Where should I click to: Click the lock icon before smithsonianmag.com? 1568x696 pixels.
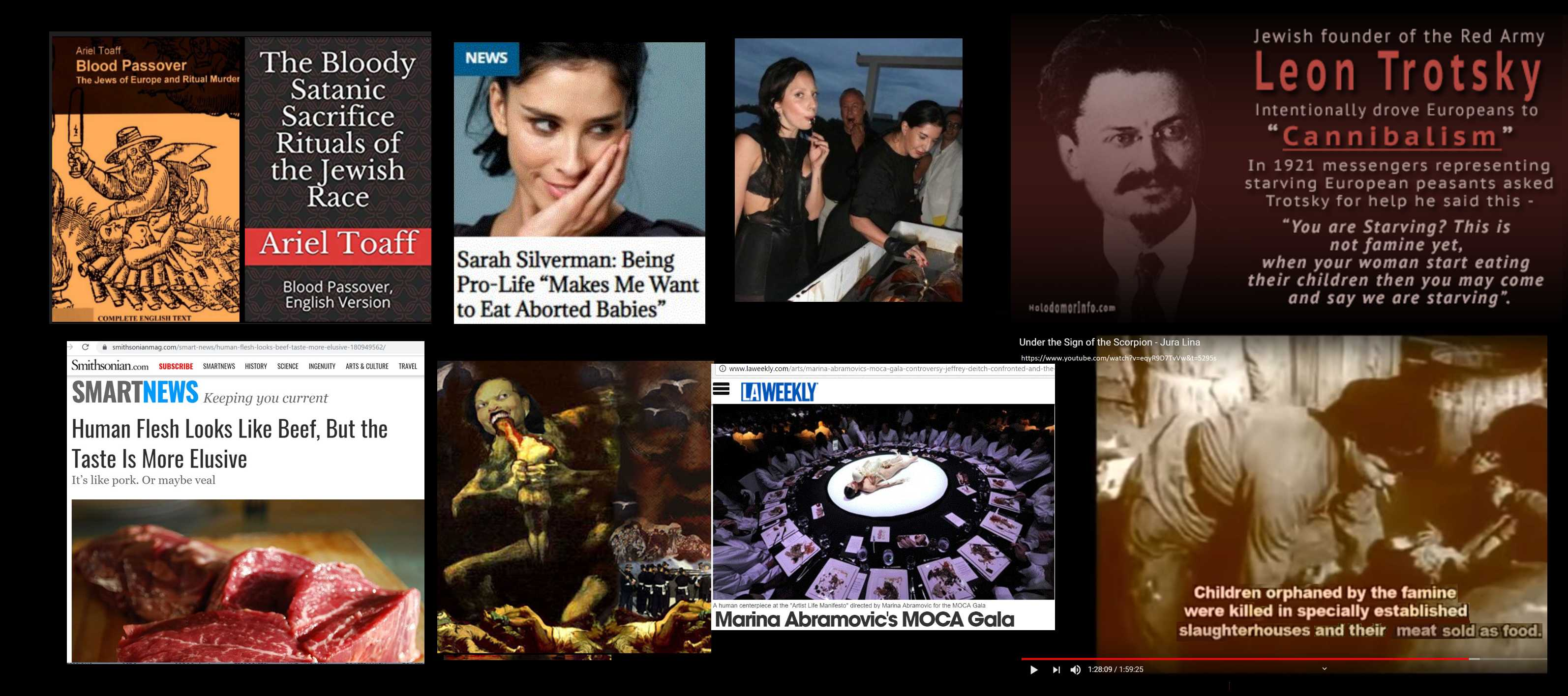(x=105, y=348)
